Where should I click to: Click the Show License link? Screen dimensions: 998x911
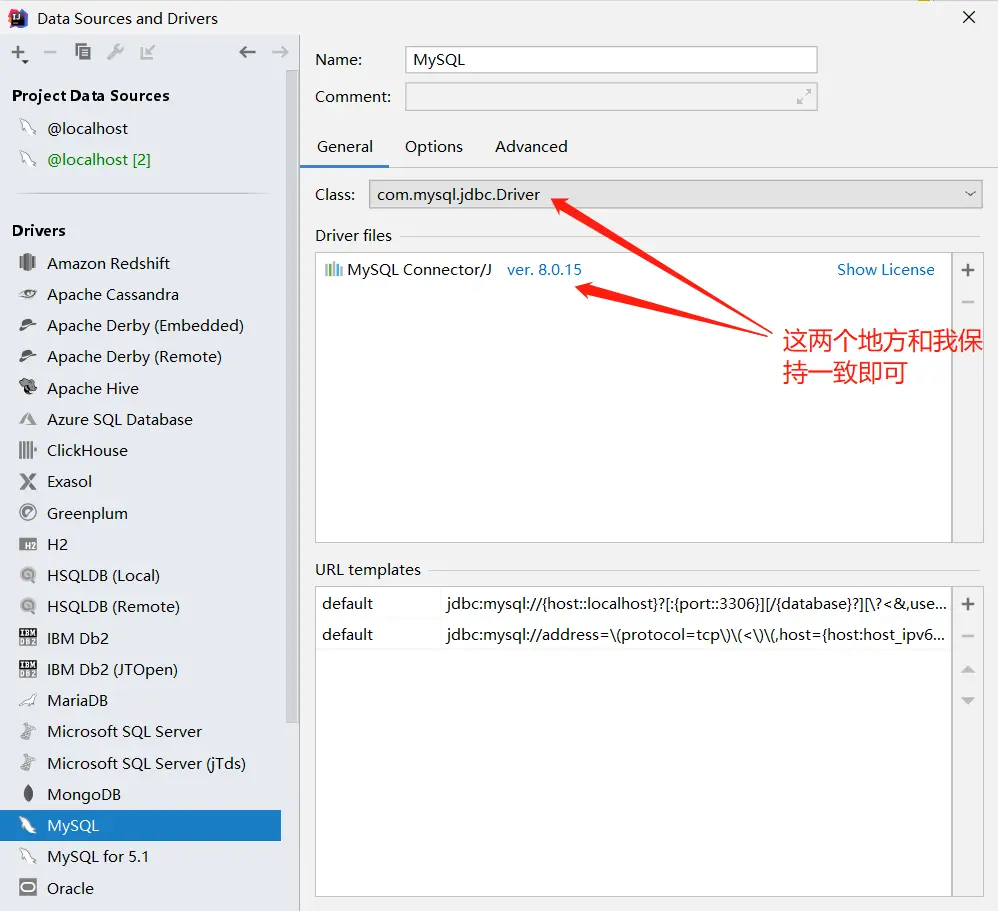tap(885, 270)
